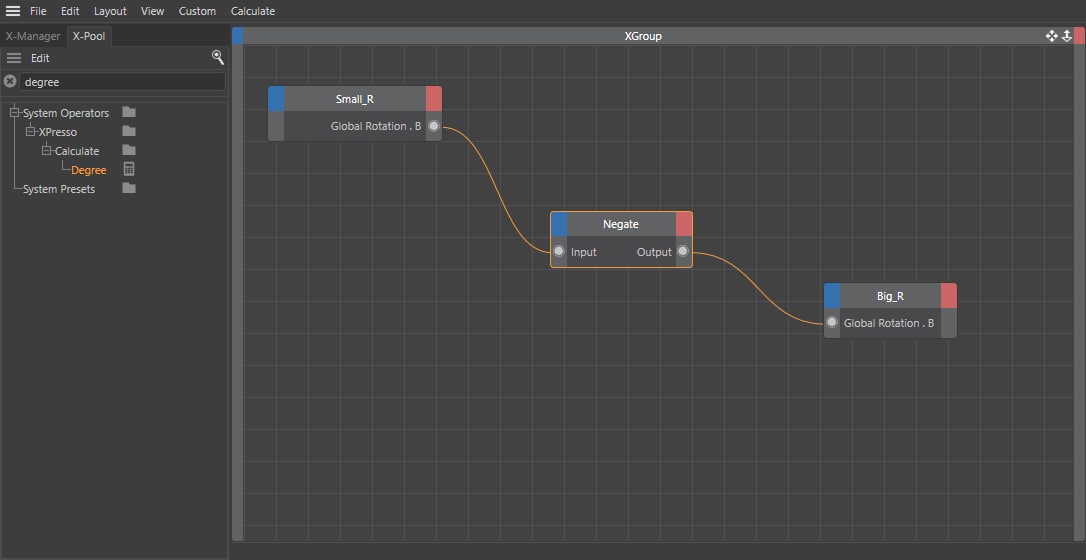Select the Small_R node title
Screen dimensions: 1086x560
click(x=355, y=99)
